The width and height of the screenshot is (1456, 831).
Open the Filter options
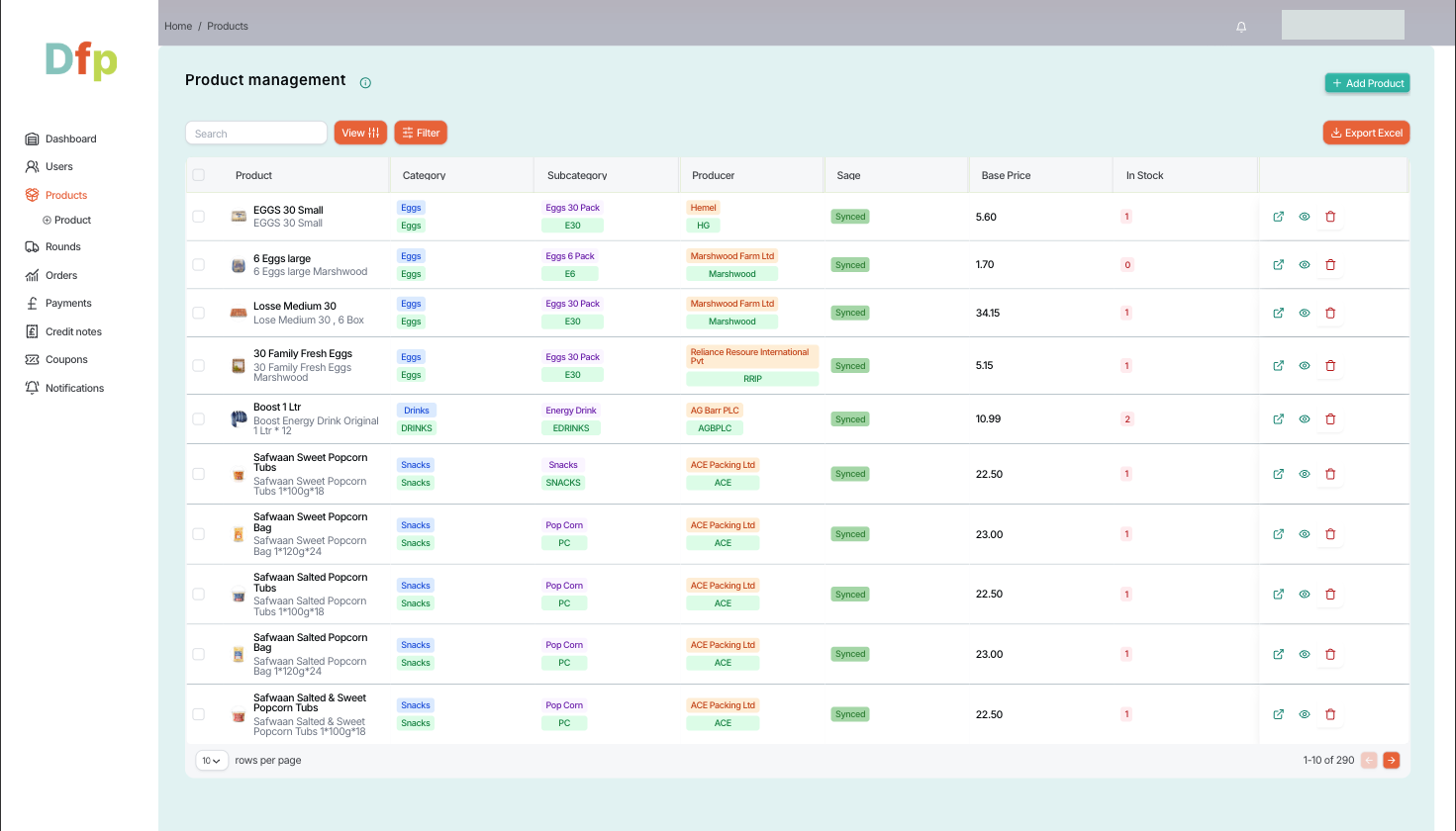421,133
